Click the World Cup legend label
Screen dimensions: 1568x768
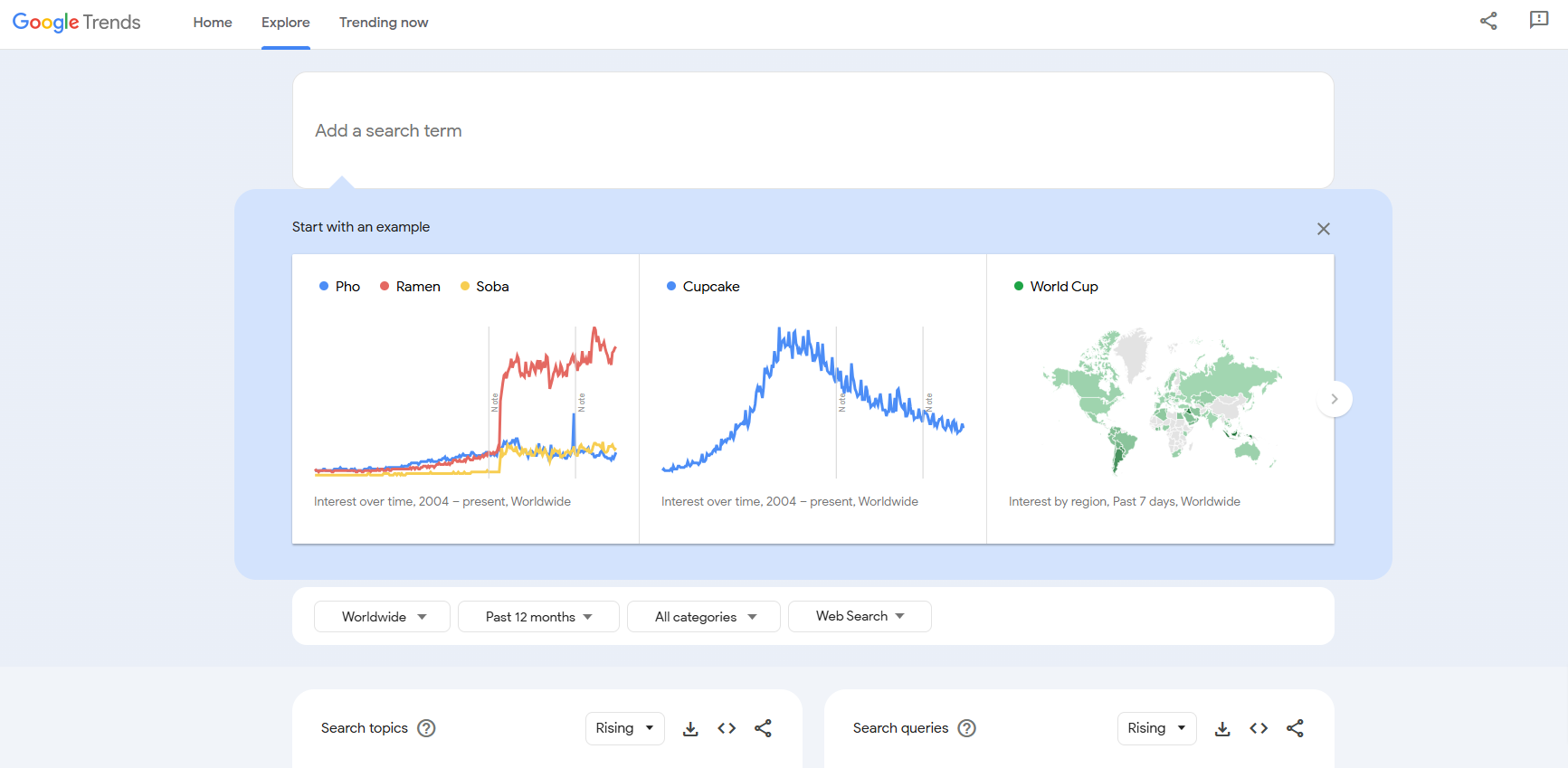(x=1064, y=287)
